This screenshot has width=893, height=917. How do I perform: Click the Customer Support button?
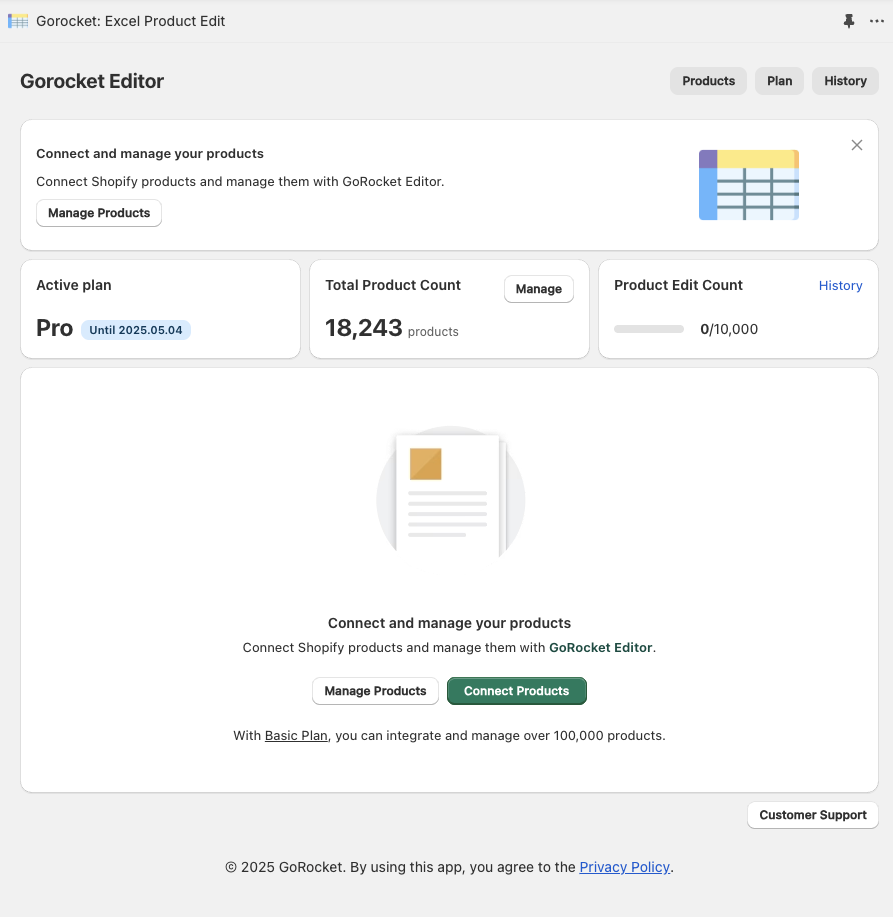tap(813, 815)
